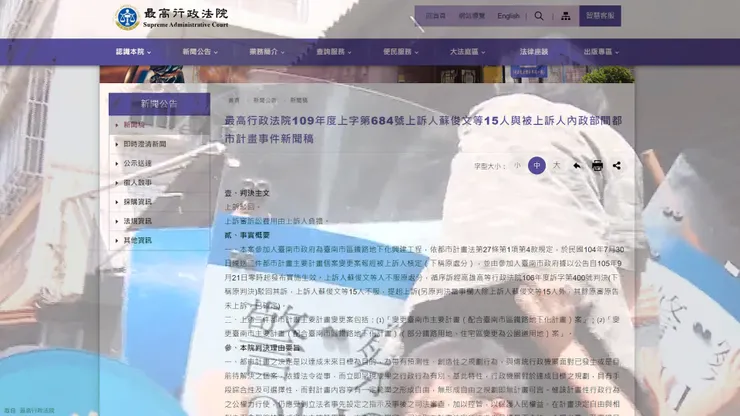Image resolution: width=740 pixels, height=416 pixels.
Task: Click the 首頁 breadcrumb link
Action: point(234,101)
